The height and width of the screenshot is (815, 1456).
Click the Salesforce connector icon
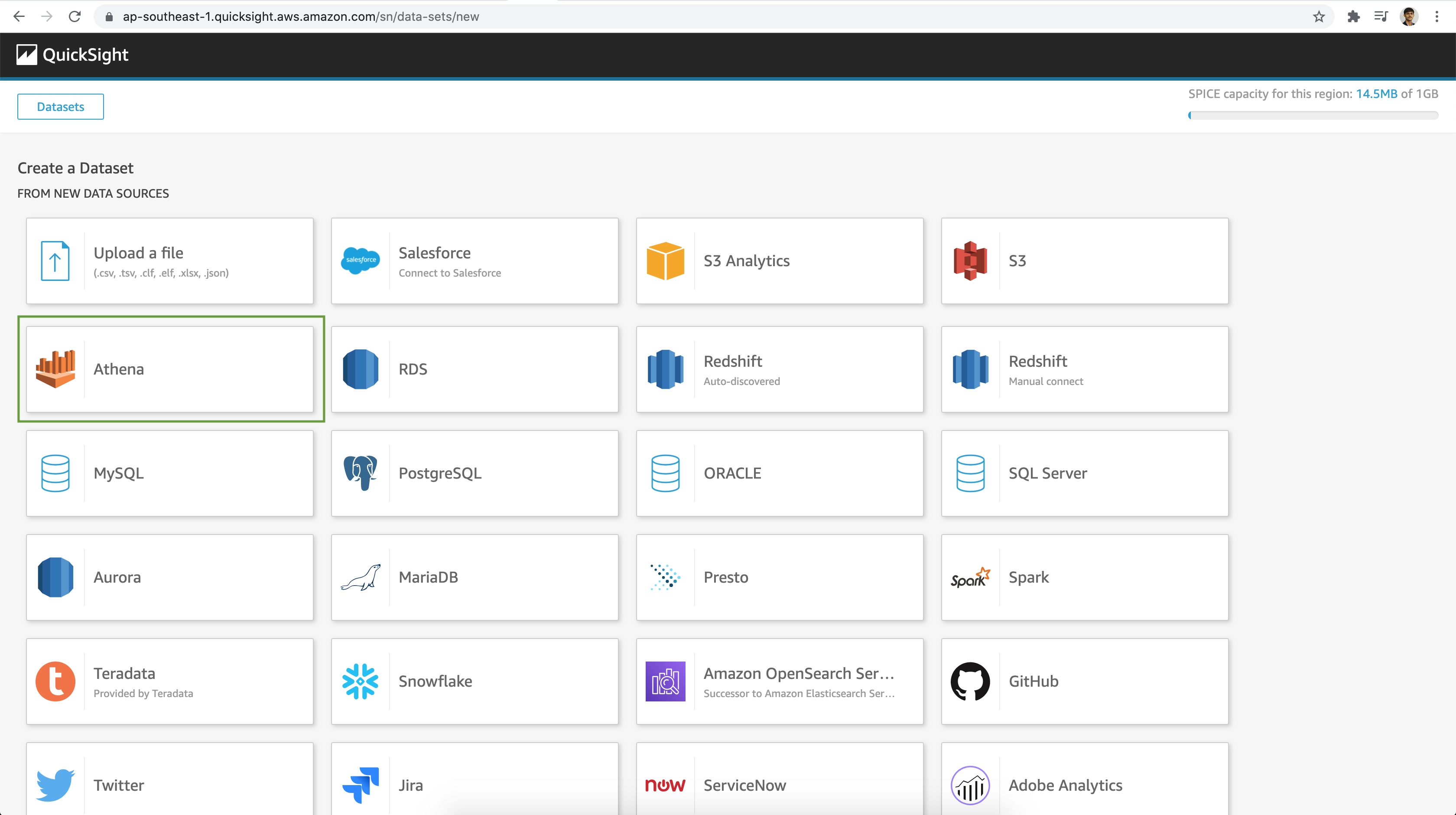click(x=360, y=261)
